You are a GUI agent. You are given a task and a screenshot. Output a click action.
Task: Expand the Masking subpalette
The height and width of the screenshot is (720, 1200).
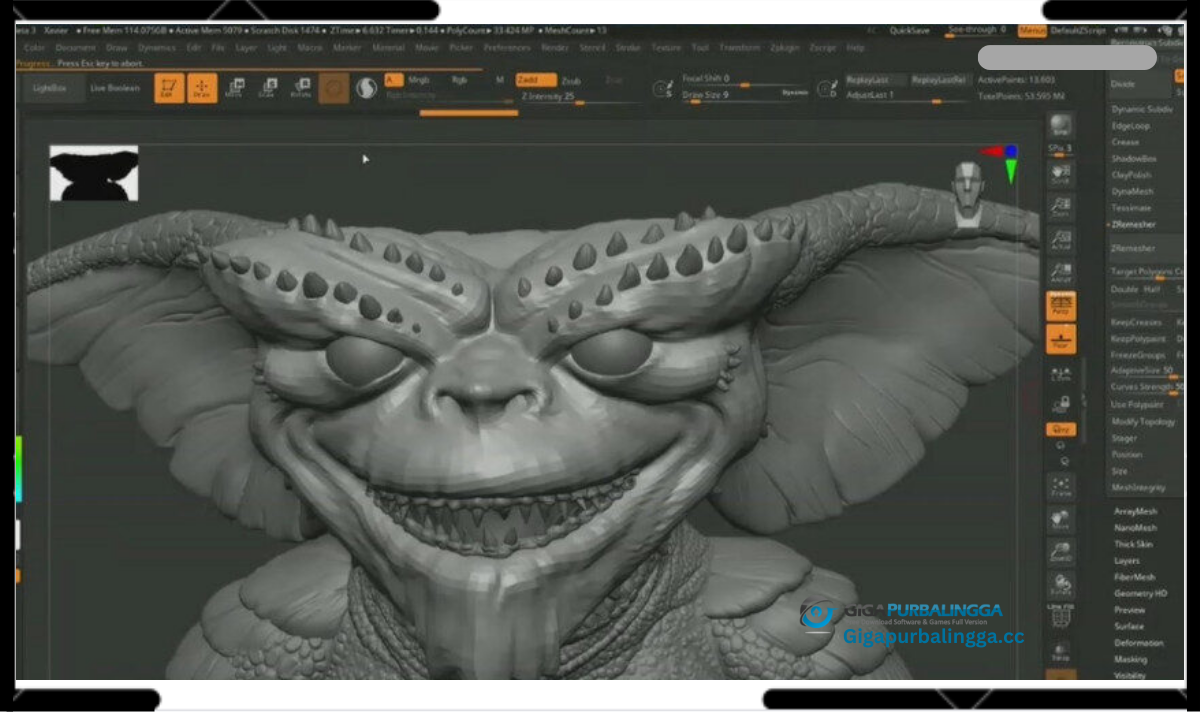[1130, 659]
